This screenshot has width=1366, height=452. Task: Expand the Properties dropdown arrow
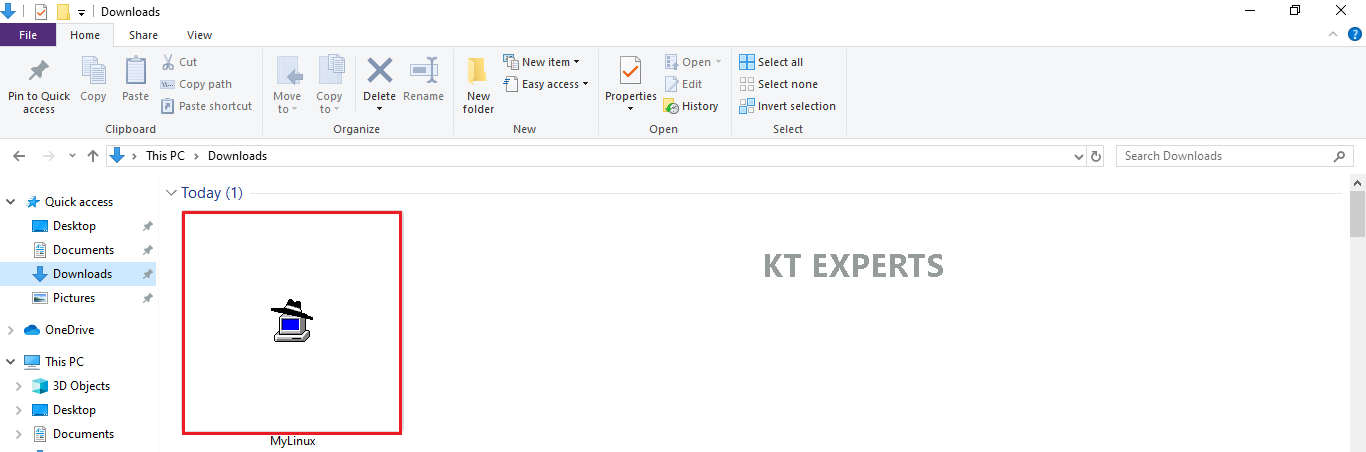(630, 109)
